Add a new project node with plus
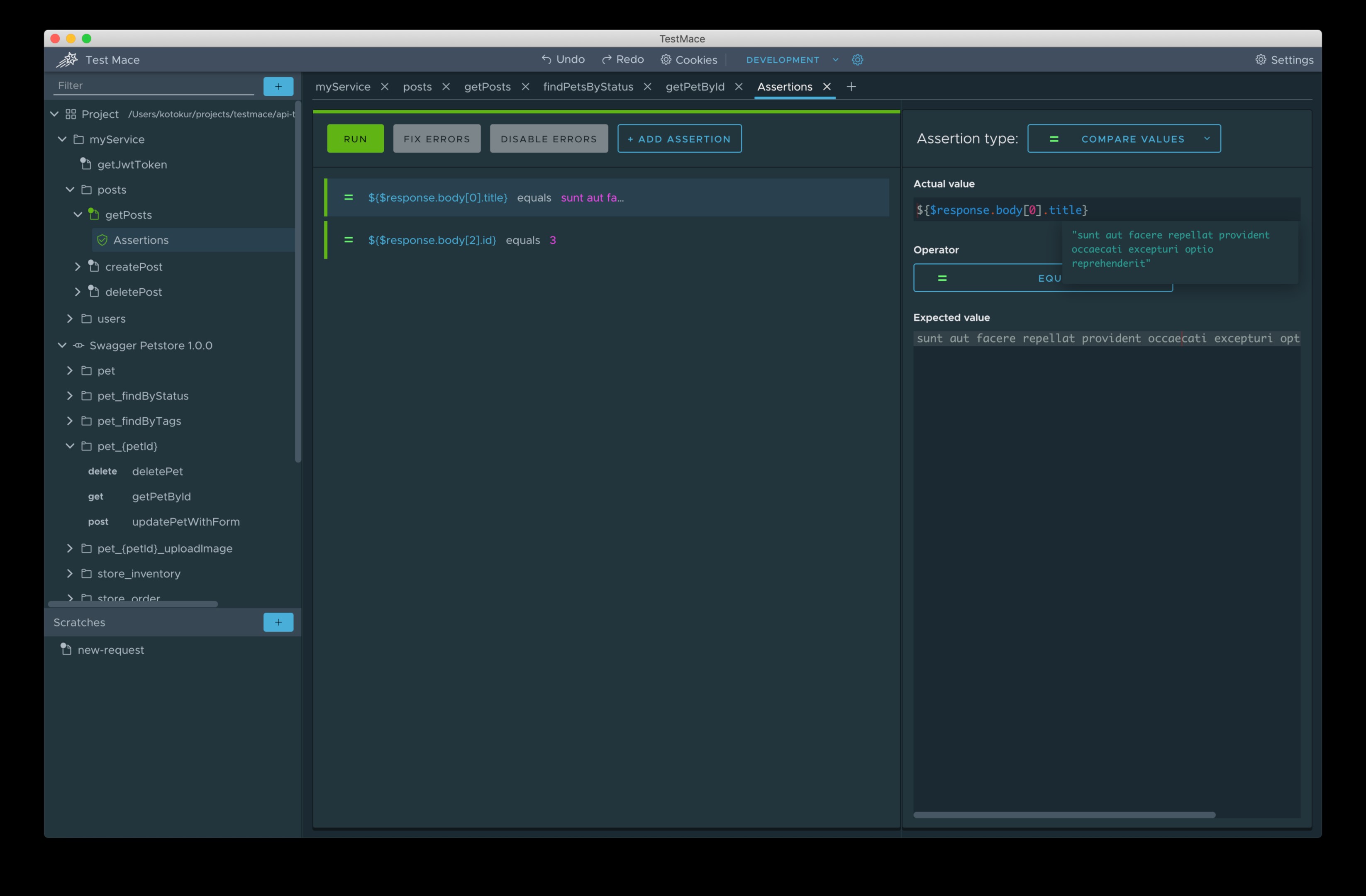Screen dimensions: 1366x896 278,86
